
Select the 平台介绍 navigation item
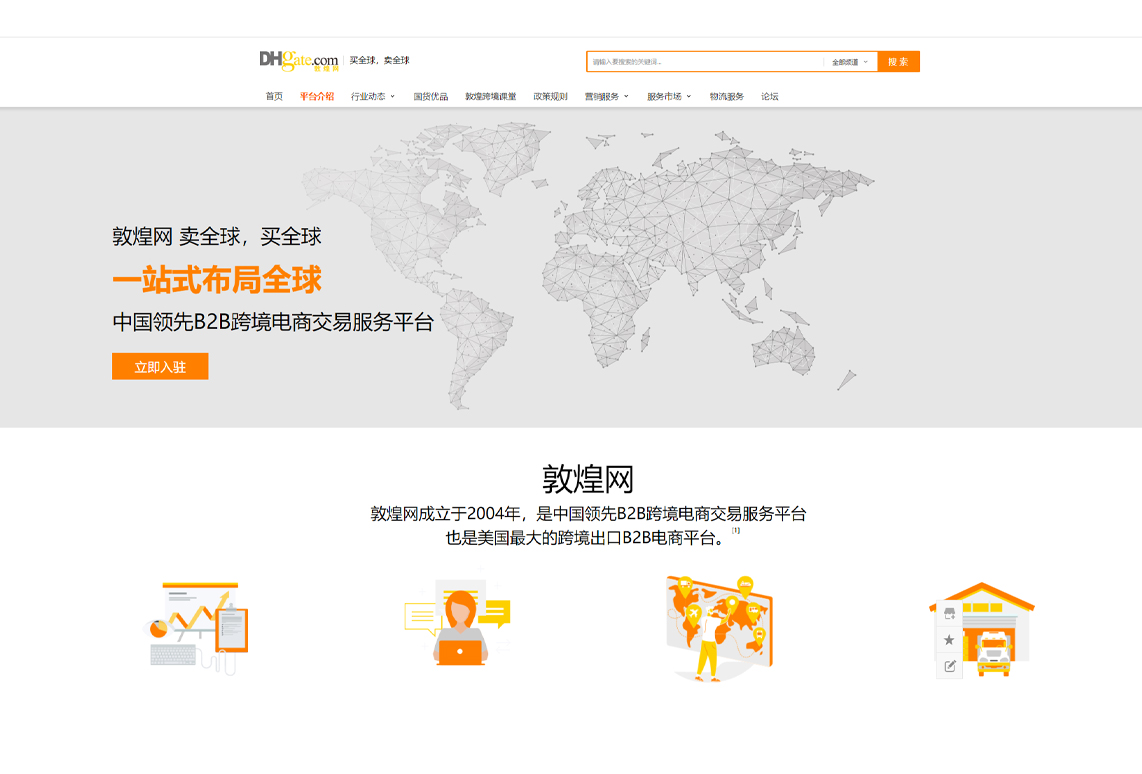click(x=317, y=97)
